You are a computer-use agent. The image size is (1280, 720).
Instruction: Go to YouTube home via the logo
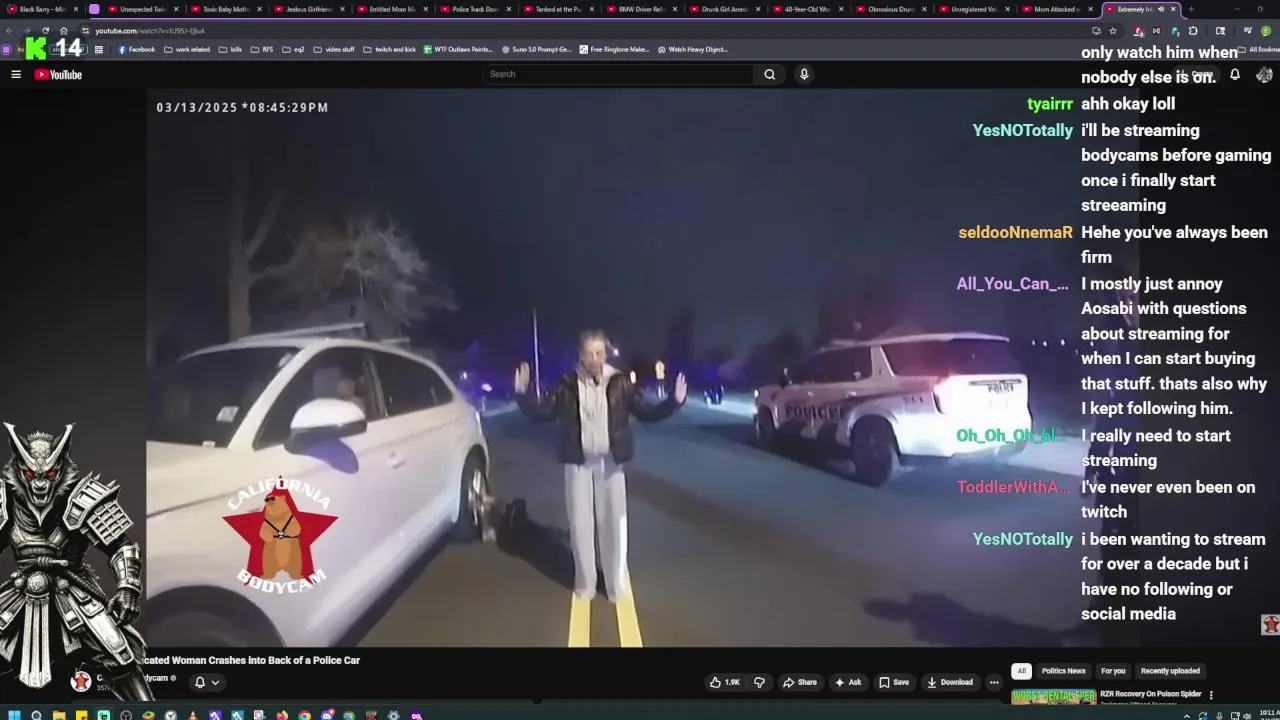click(x=58, y=74)
